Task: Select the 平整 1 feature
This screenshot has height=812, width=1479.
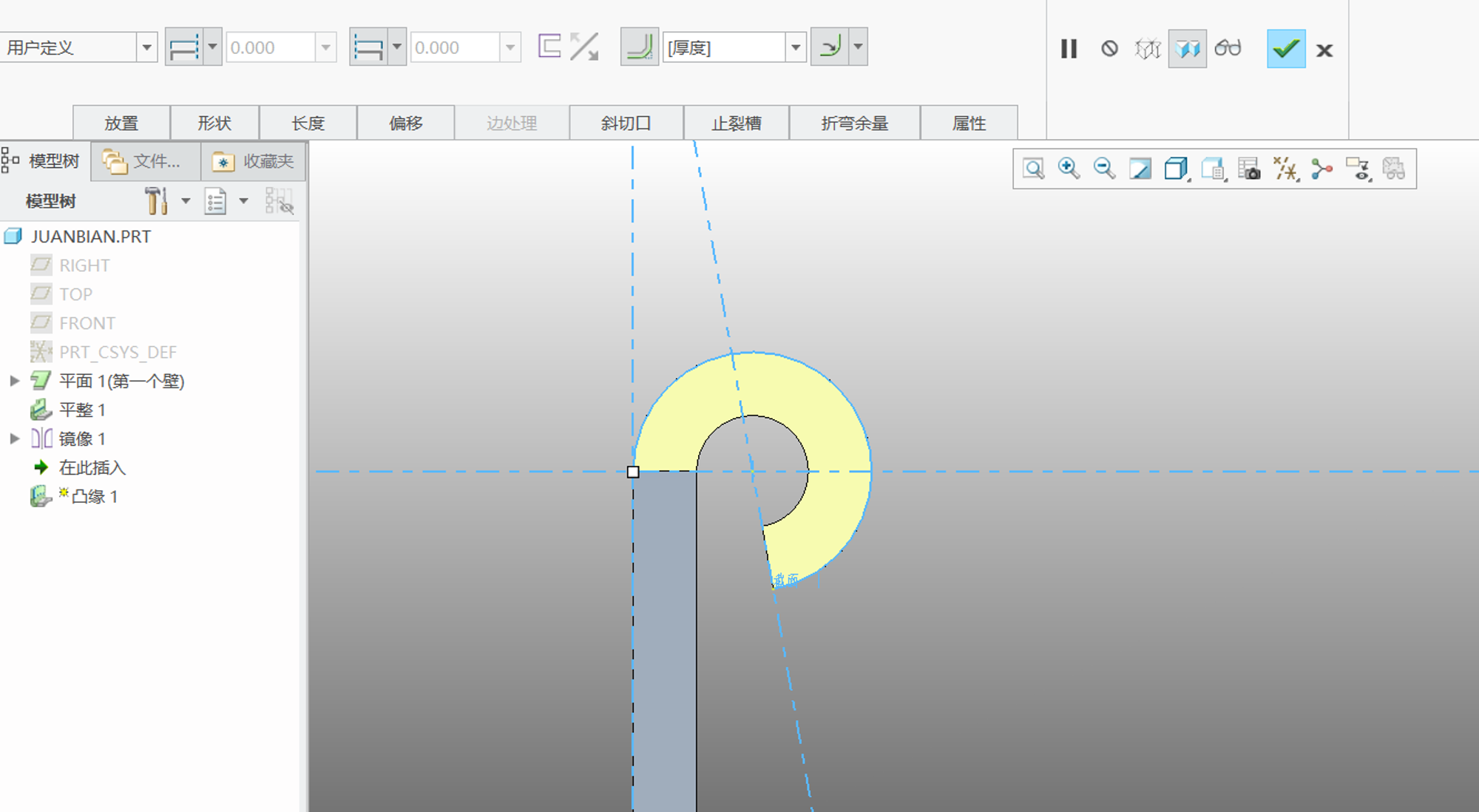Action: tap(82, 410)
